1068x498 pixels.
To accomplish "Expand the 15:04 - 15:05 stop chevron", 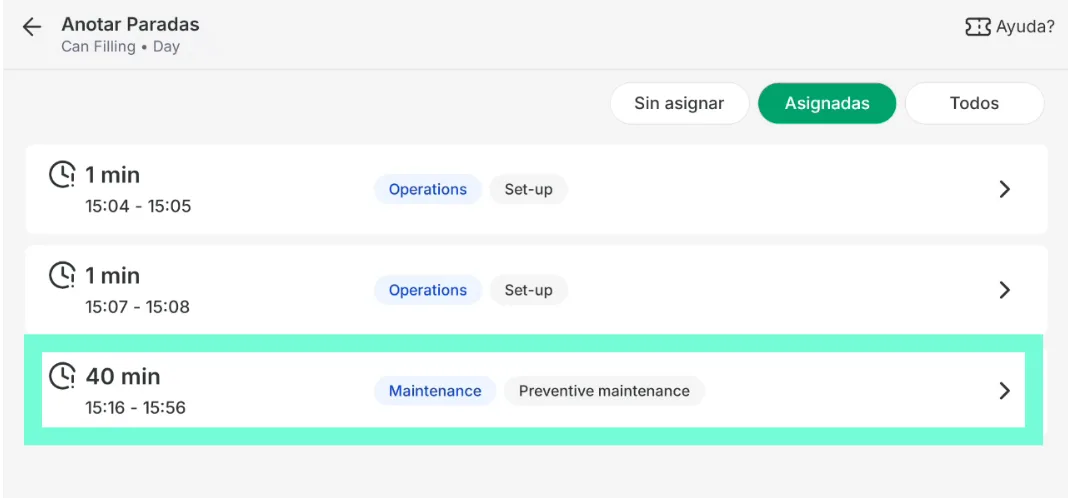I will coord(1004,189).
